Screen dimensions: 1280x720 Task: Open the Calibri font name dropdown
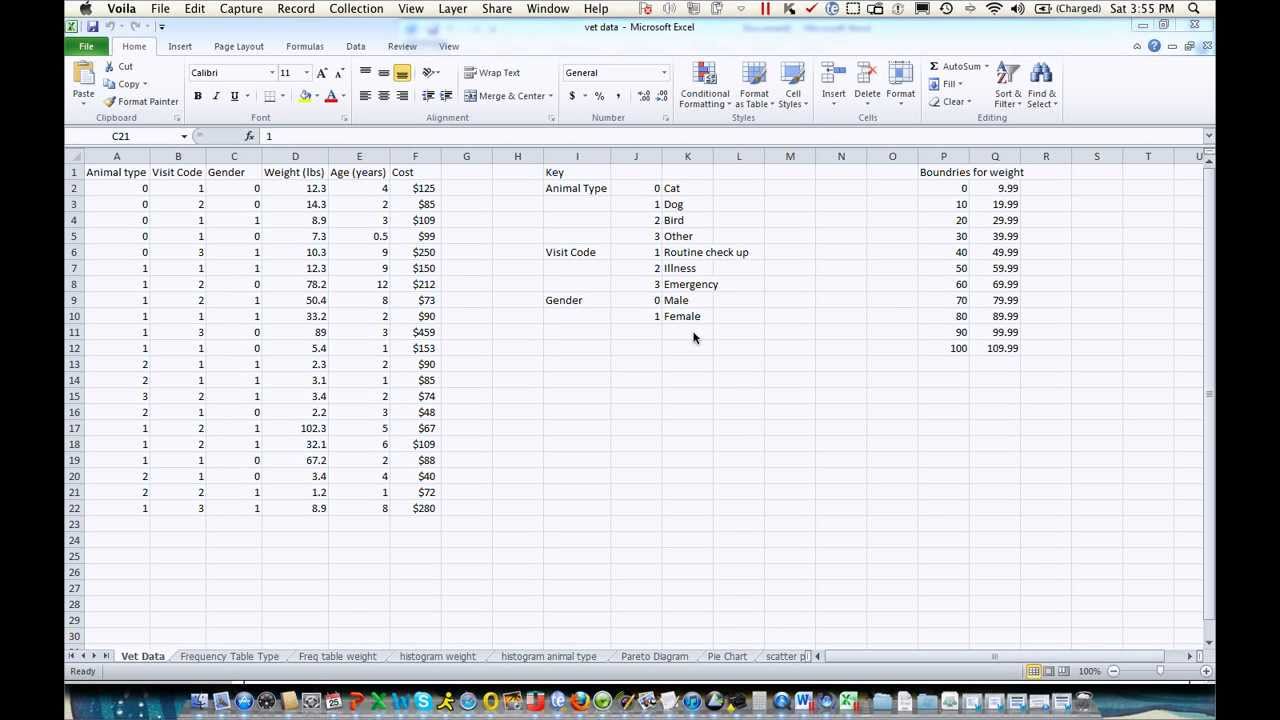271,73
